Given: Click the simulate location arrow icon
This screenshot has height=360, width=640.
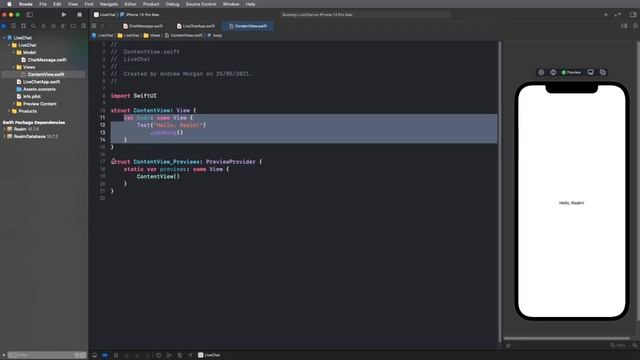Looking at the screenshot, I should (190, 355).
